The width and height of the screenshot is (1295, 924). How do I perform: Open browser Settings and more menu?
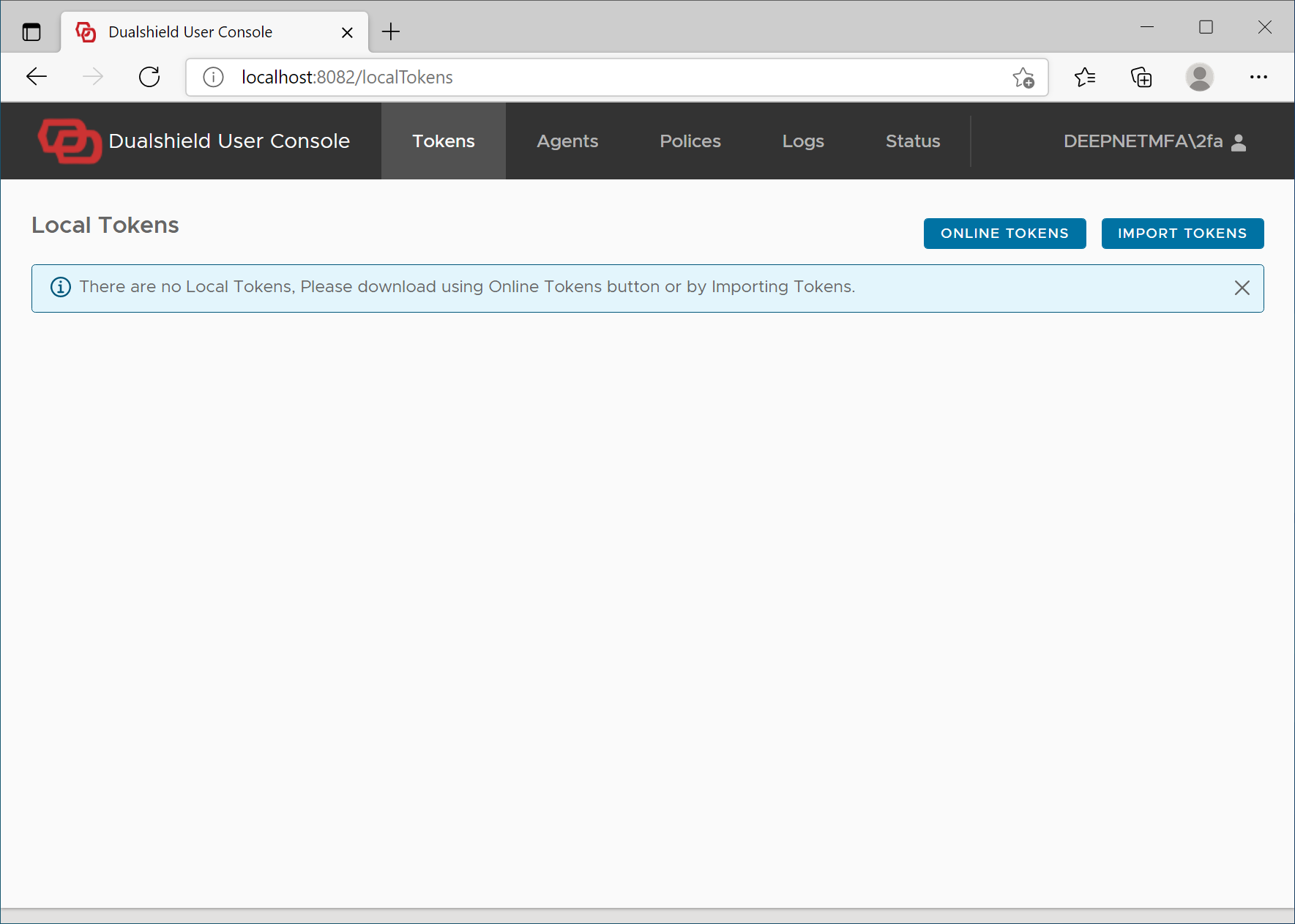click(x=1258, y=77)
